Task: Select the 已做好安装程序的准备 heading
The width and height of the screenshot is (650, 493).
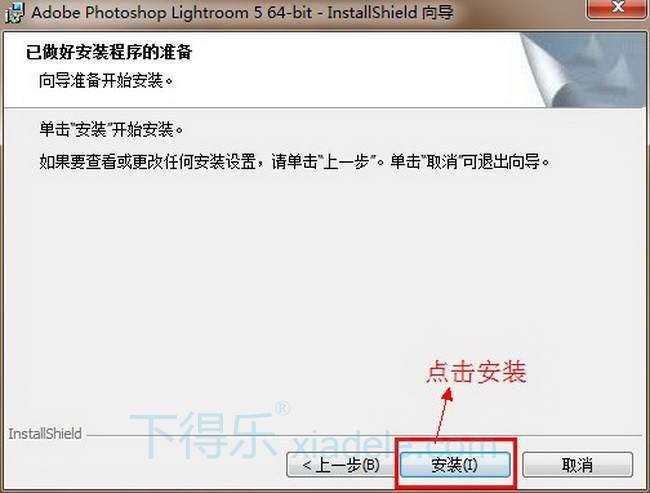Action: [109, 52]
